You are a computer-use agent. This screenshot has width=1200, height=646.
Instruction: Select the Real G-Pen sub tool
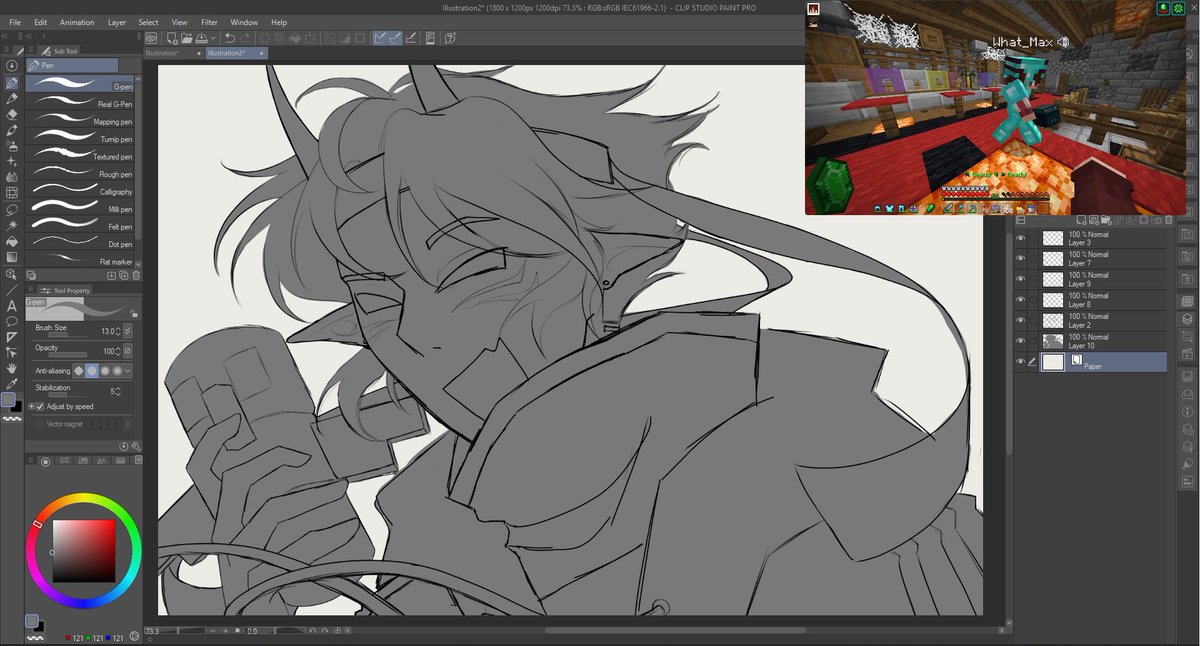point(79,103)
